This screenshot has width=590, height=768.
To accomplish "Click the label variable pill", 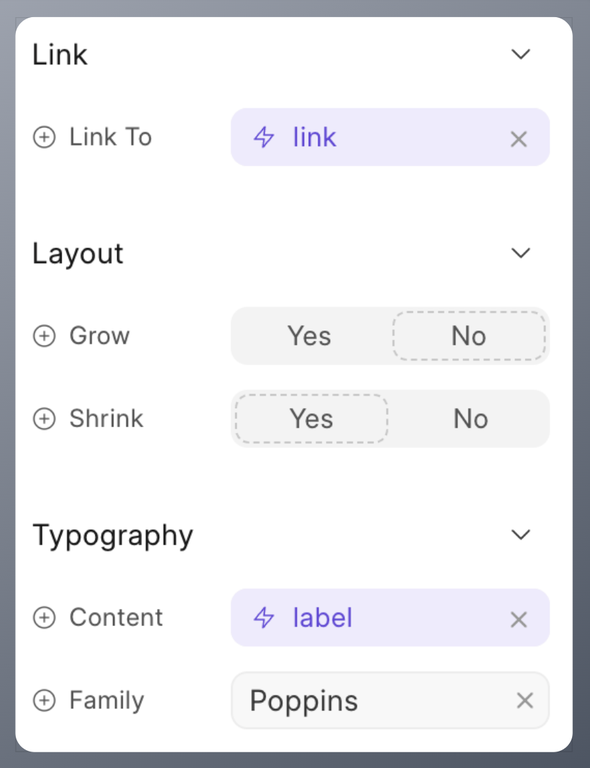I will pyautogui.click(x=390, y=618).
